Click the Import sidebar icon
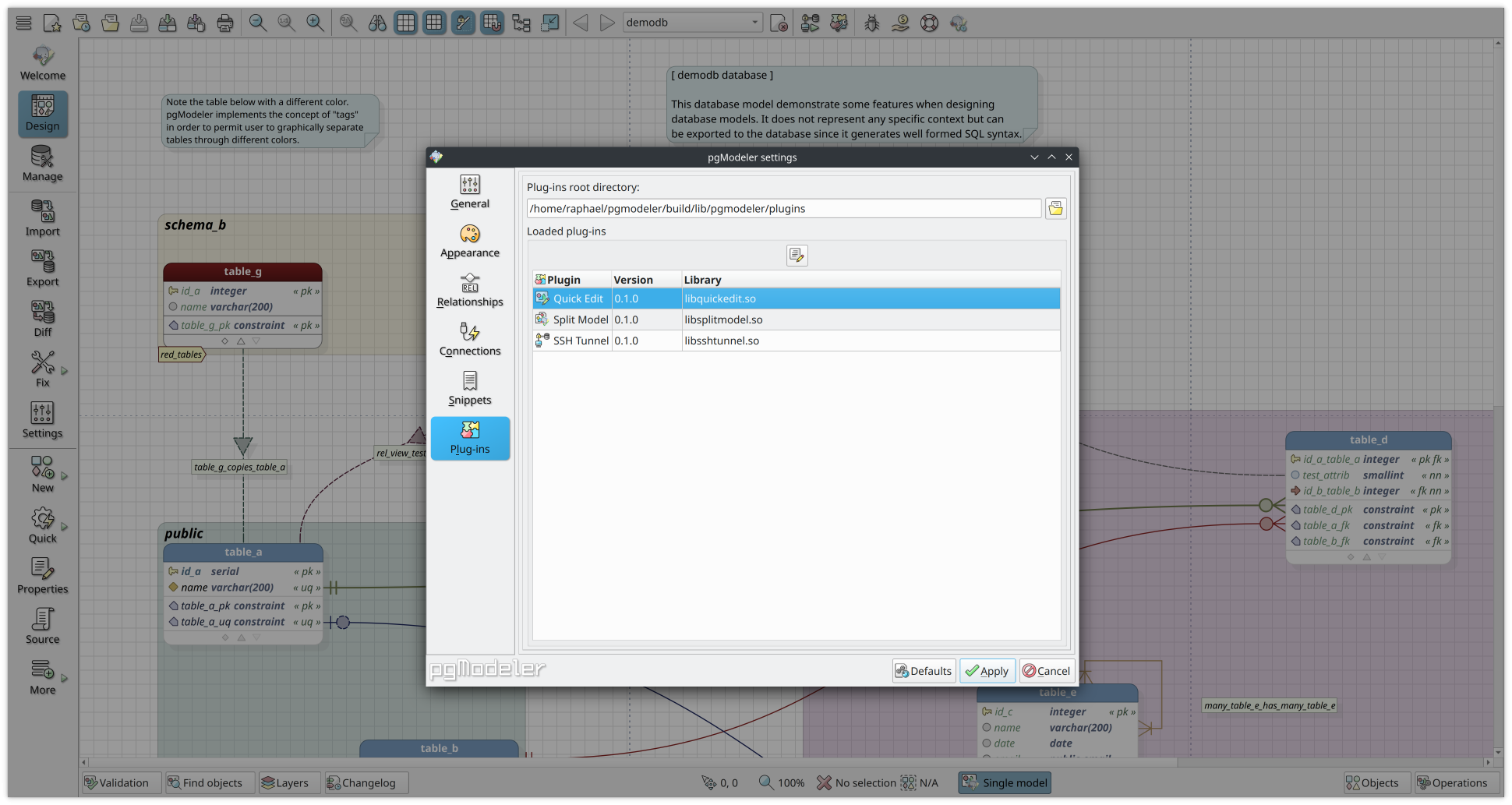This screenshot has width=1512, height=805. coord(43,218)
